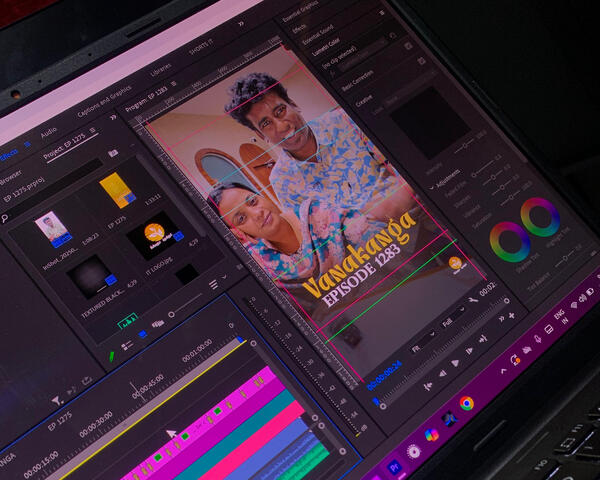This screenshot has height=480, width=600.
Task: Expand workspace overflow chevrons near Shorts
Action: point(241,24)
